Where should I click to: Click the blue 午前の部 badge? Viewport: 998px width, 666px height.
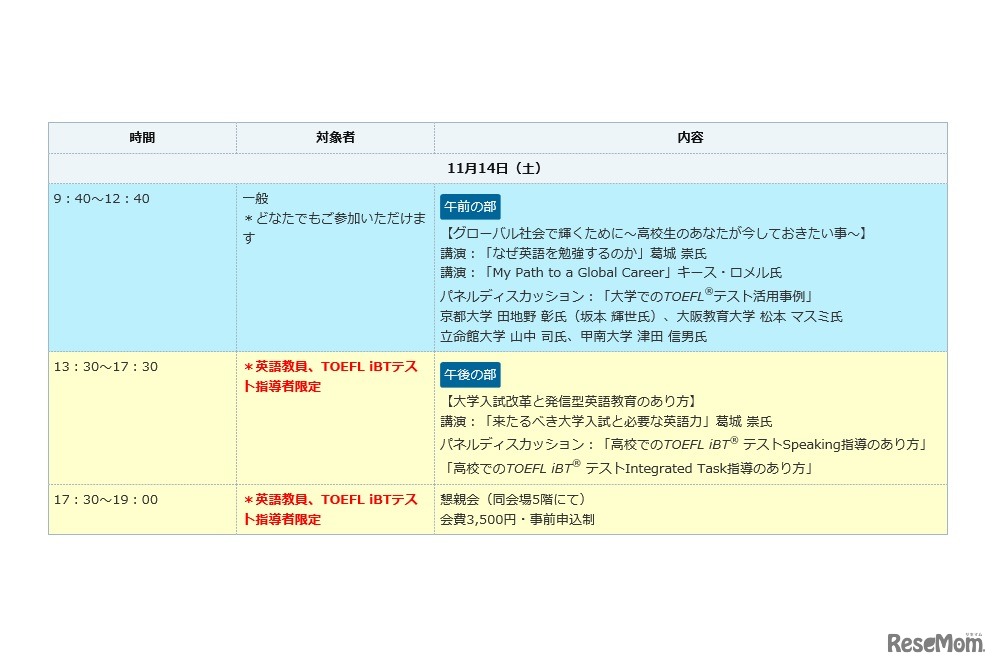468,206
